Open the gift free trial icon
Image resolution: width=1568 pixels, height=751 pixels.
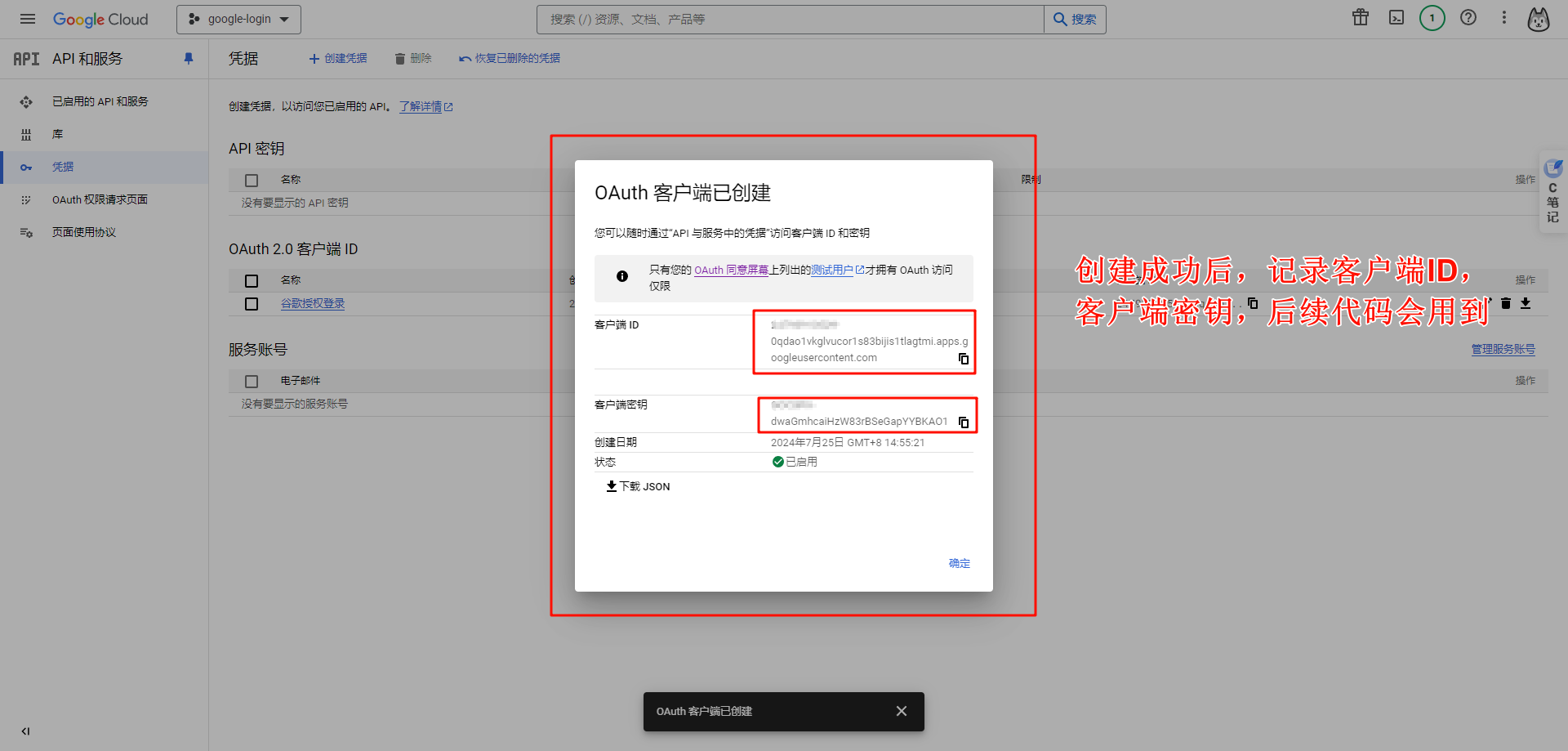1361,18
